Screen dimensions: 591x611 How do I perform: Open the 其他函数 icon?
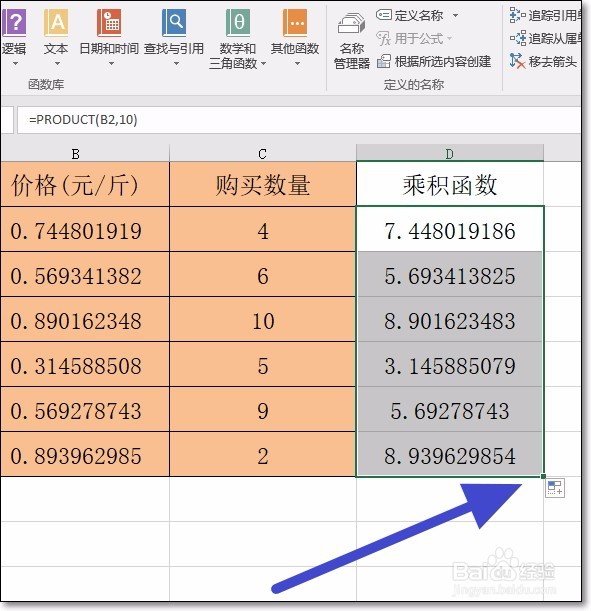tap(295, 23)
